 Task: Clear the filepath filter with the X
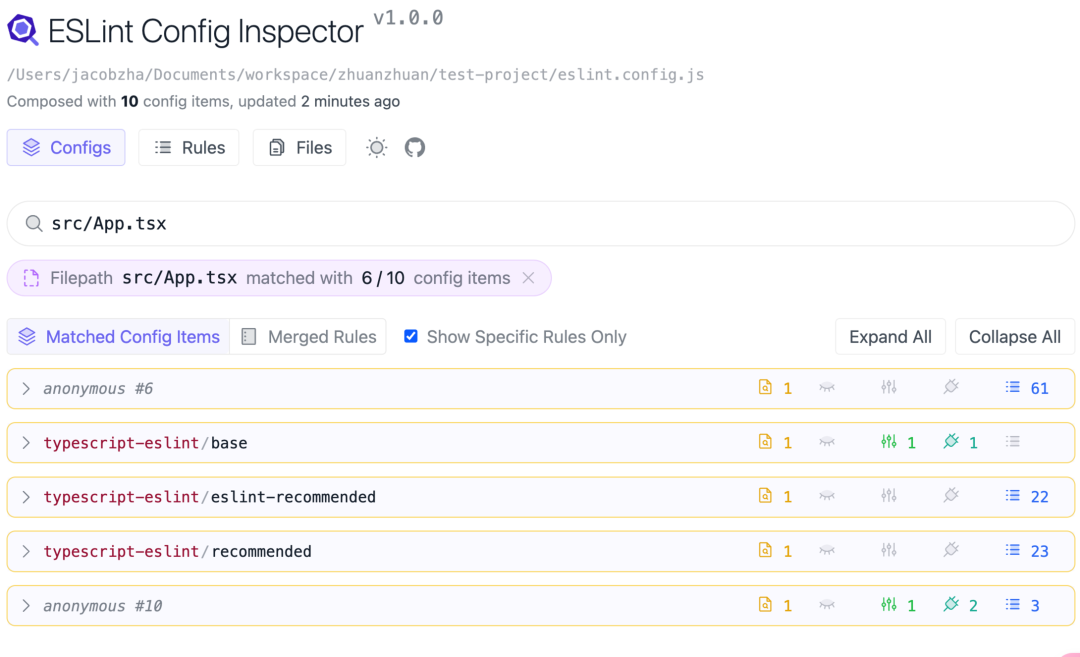[528, 278]
